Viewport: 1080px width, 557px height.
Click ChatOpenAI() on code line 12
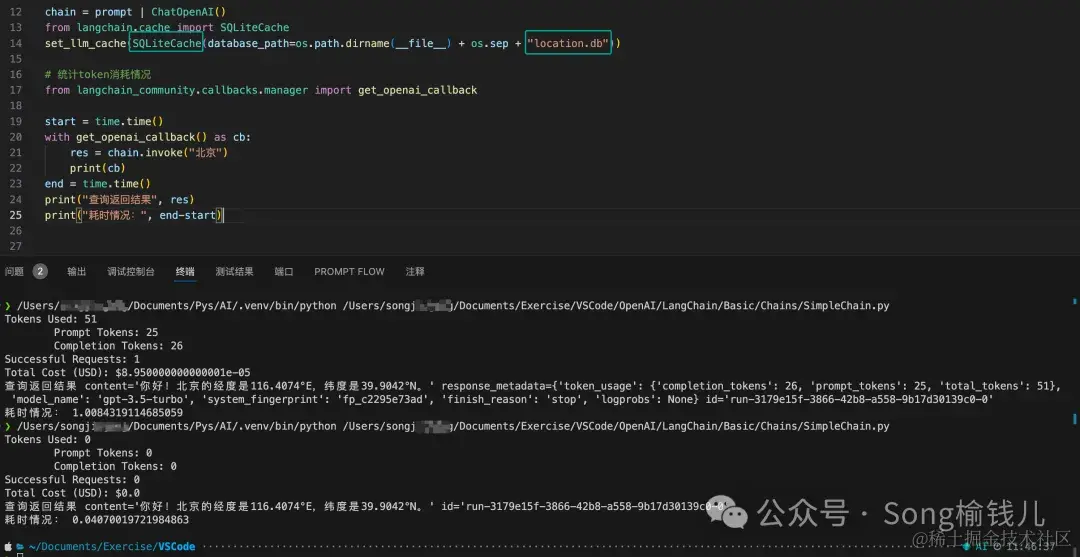[189, 12]
